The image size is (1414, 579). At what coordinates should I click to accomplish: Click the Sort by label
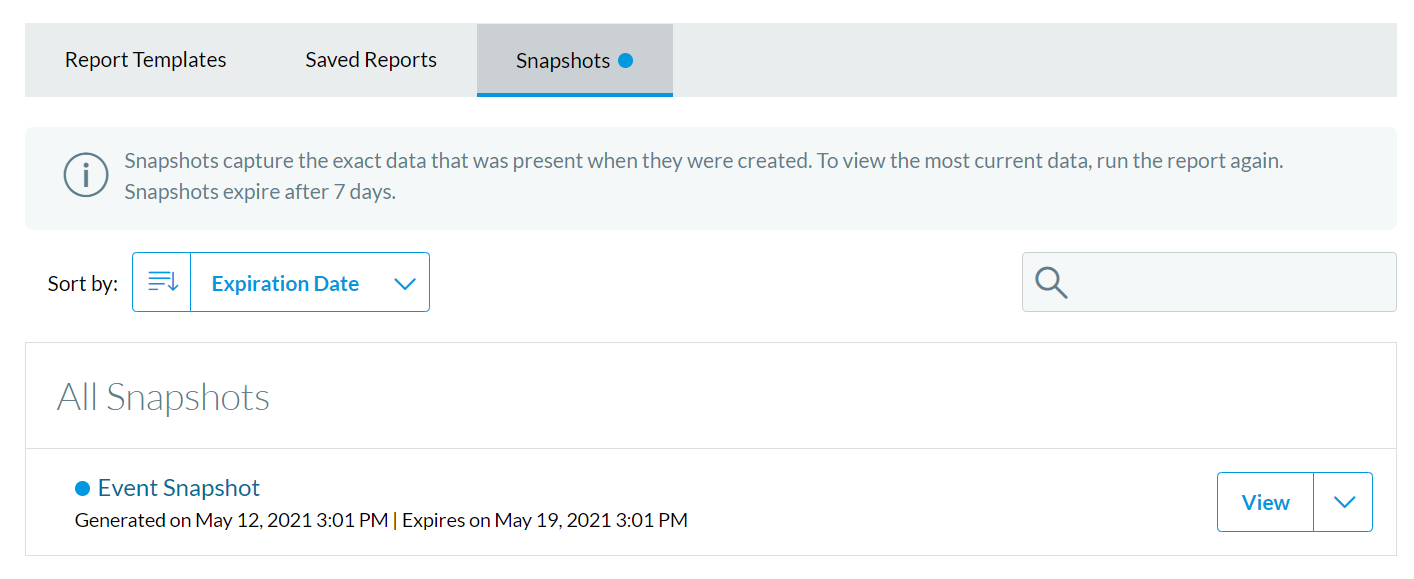[82, 283]
